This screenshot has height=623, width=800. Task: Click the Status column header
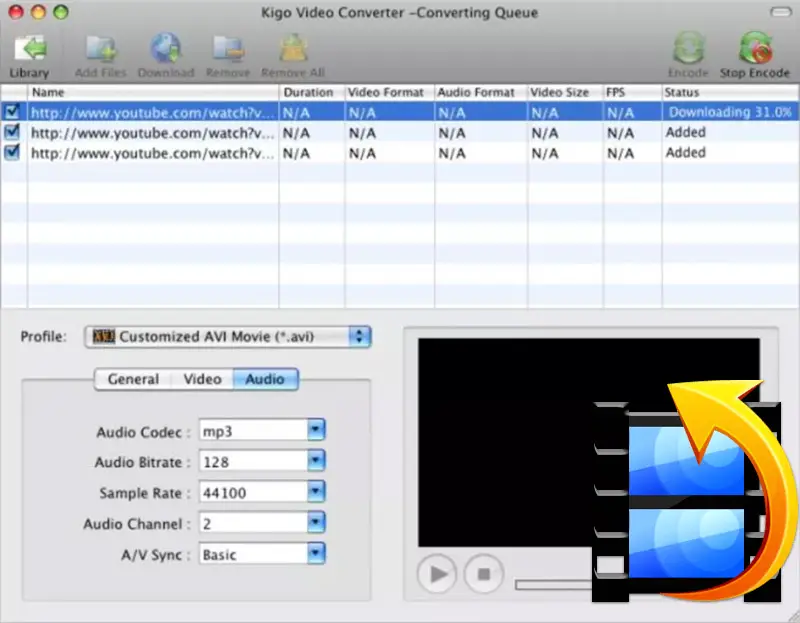[x=731, y=92]
